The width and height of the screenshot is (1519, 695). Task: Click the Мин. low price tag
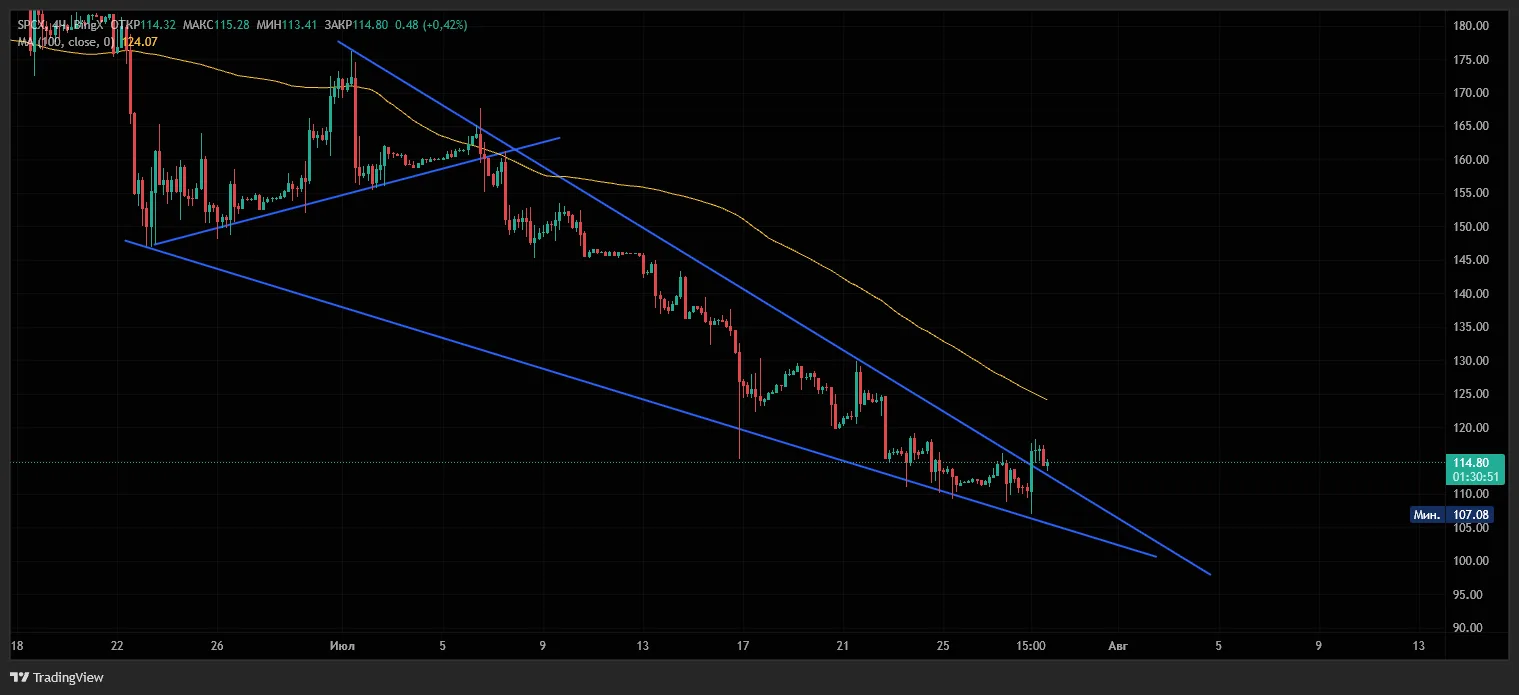coord(1427,515)
